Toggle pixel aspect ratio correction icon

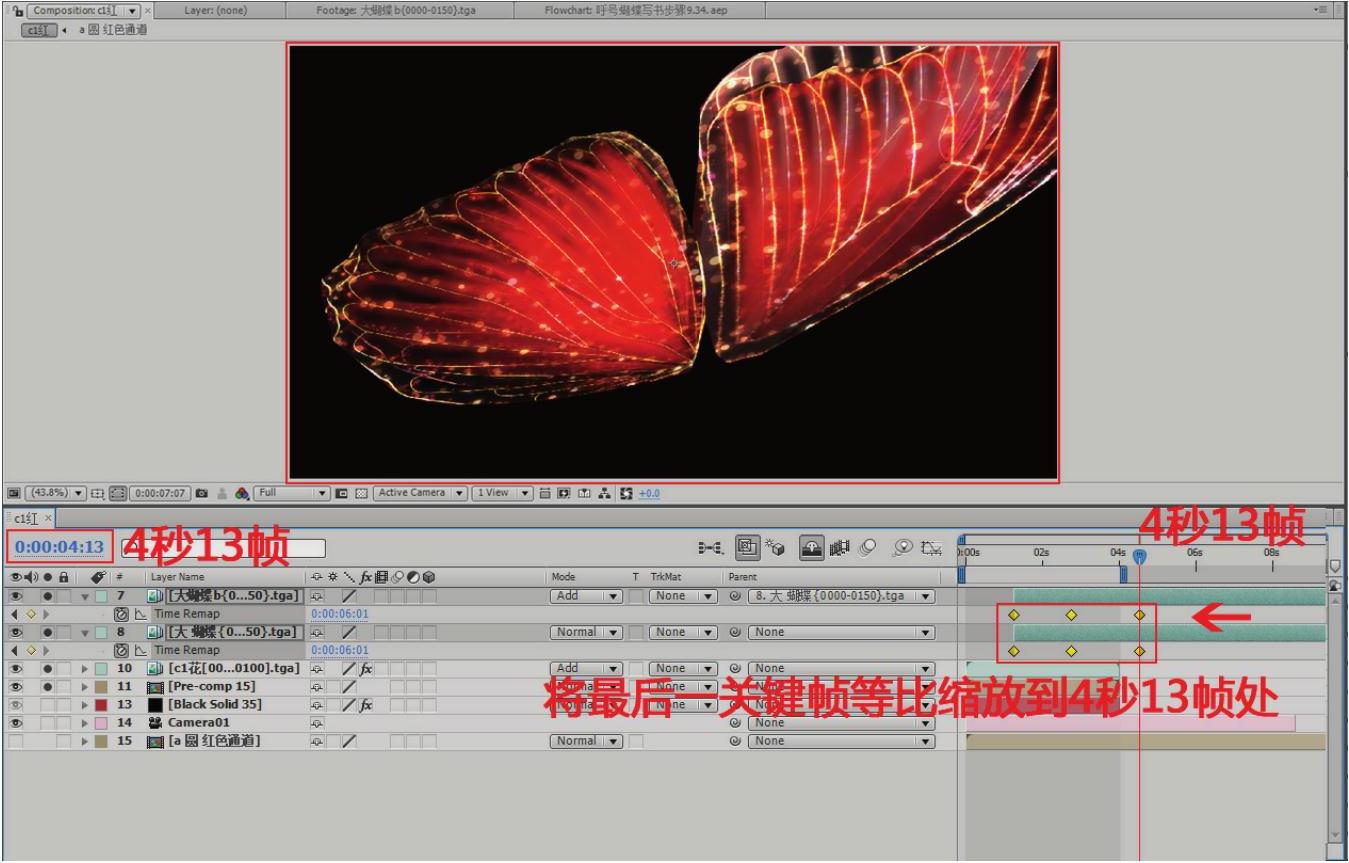point(544,493)
